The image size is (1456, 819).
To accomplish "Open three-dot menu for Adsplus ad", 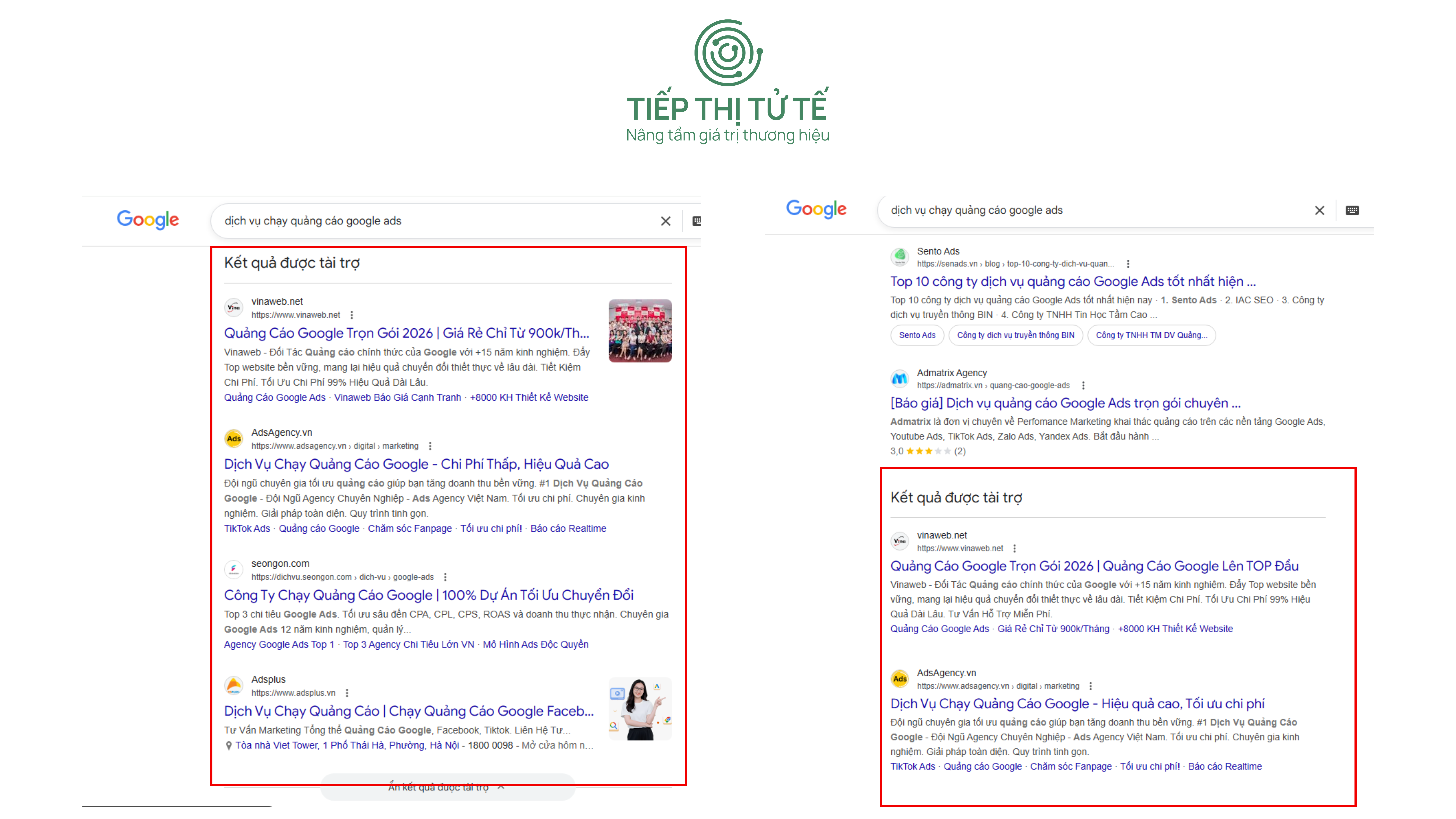I will click(x=347, y=693).
